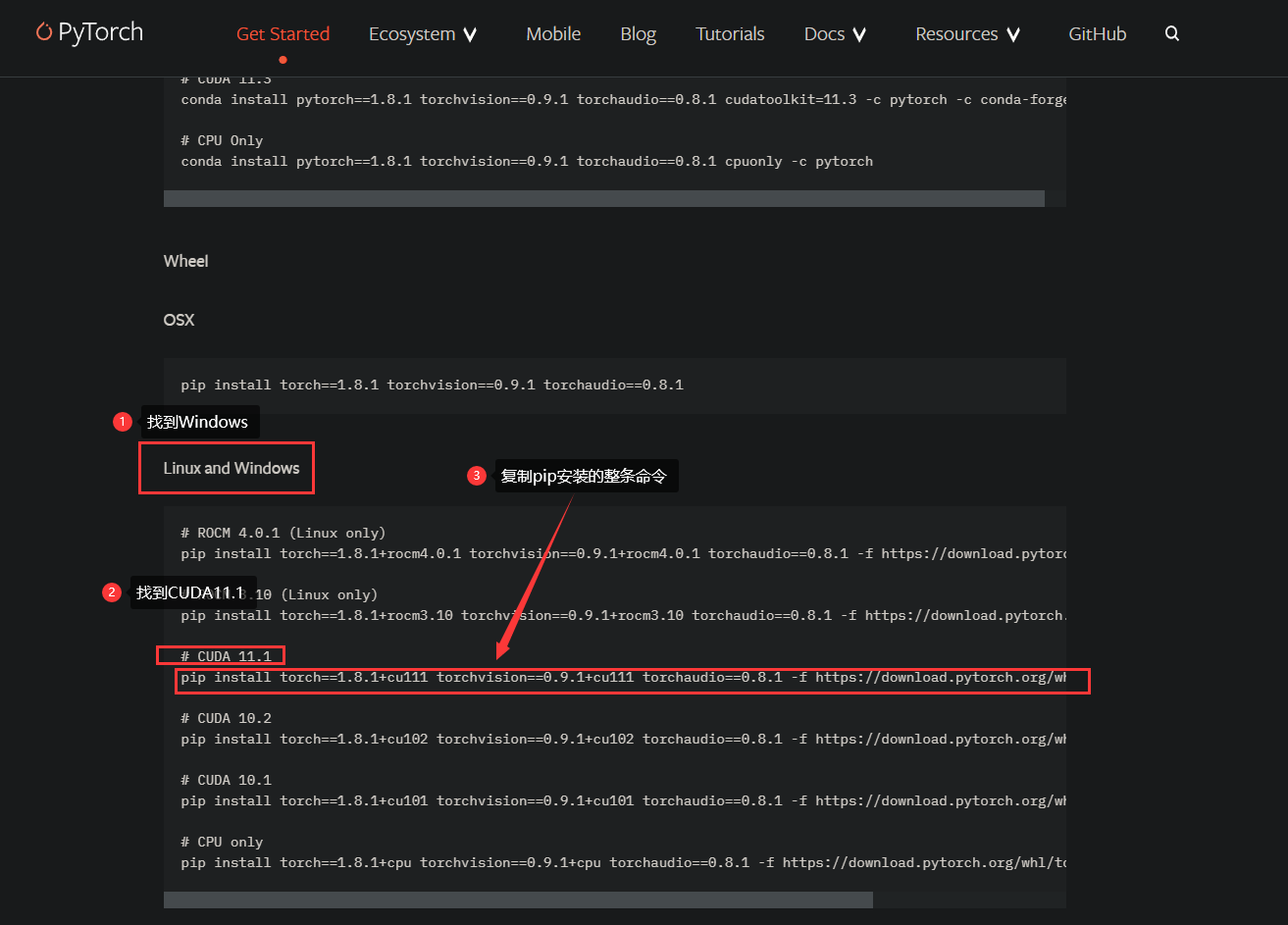Open the Get Started page

point(283,33)
